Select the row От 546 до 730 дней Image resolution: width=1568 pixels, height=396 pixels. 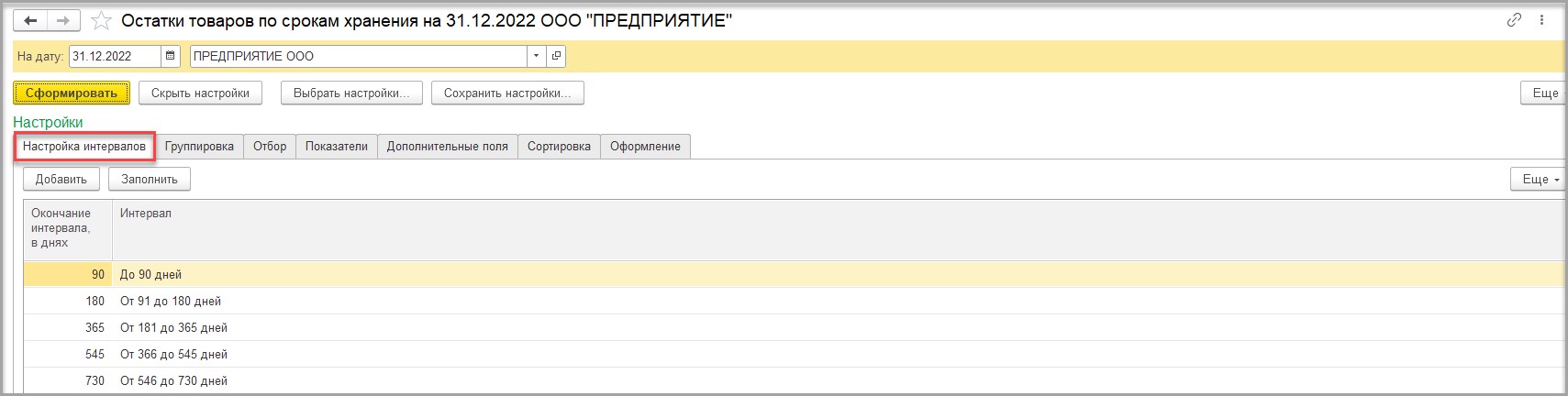[x=795, y=380]
